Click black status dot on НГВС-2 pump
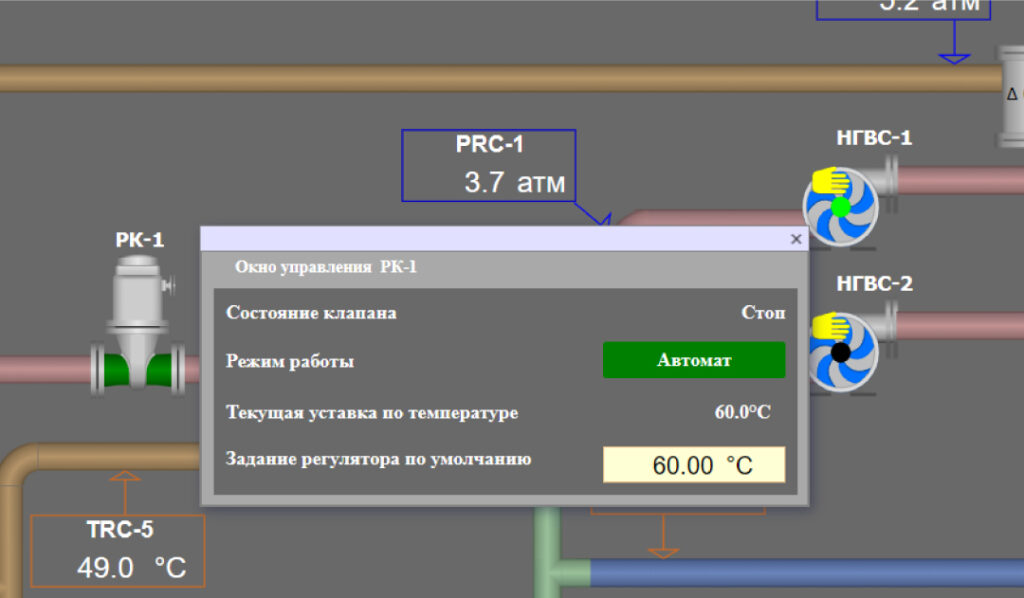1024x598 pixels. click(x=840, y=352)
